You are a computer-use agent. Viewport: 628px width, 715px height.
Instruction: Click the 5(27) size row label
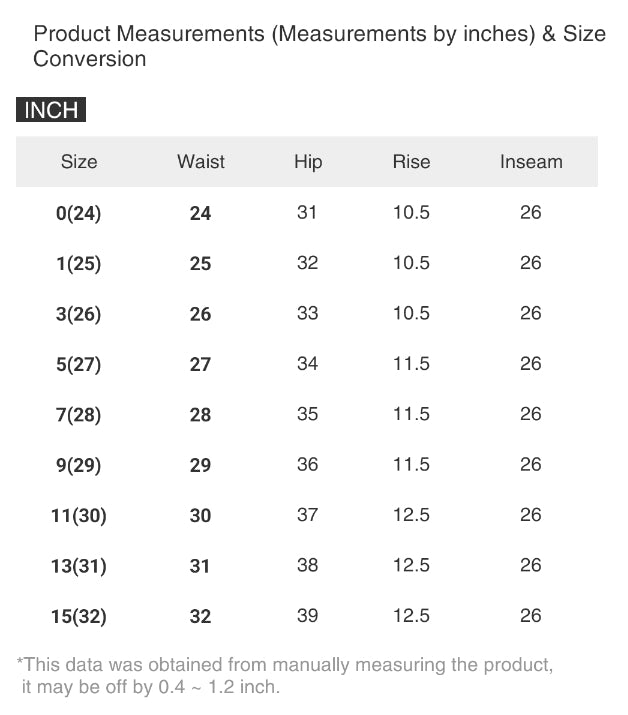(x=79, y=364)
